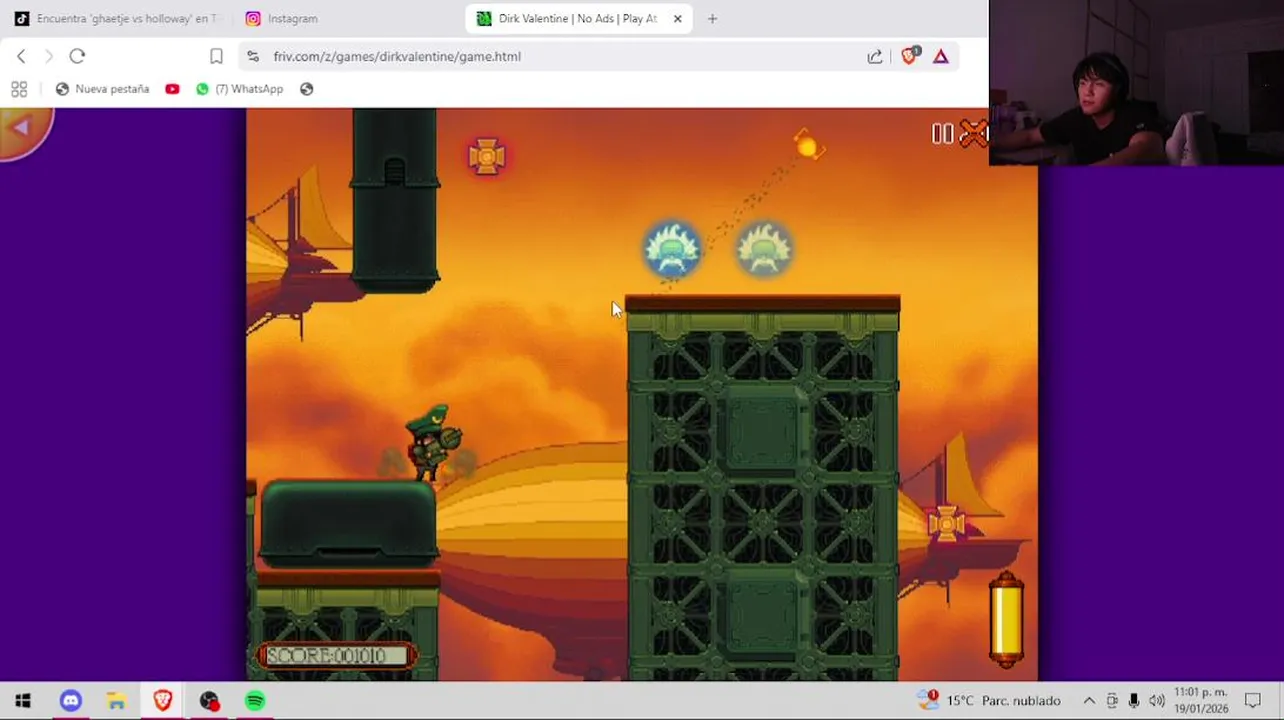Click the 'SCORE:001010' display

[336, 656]
